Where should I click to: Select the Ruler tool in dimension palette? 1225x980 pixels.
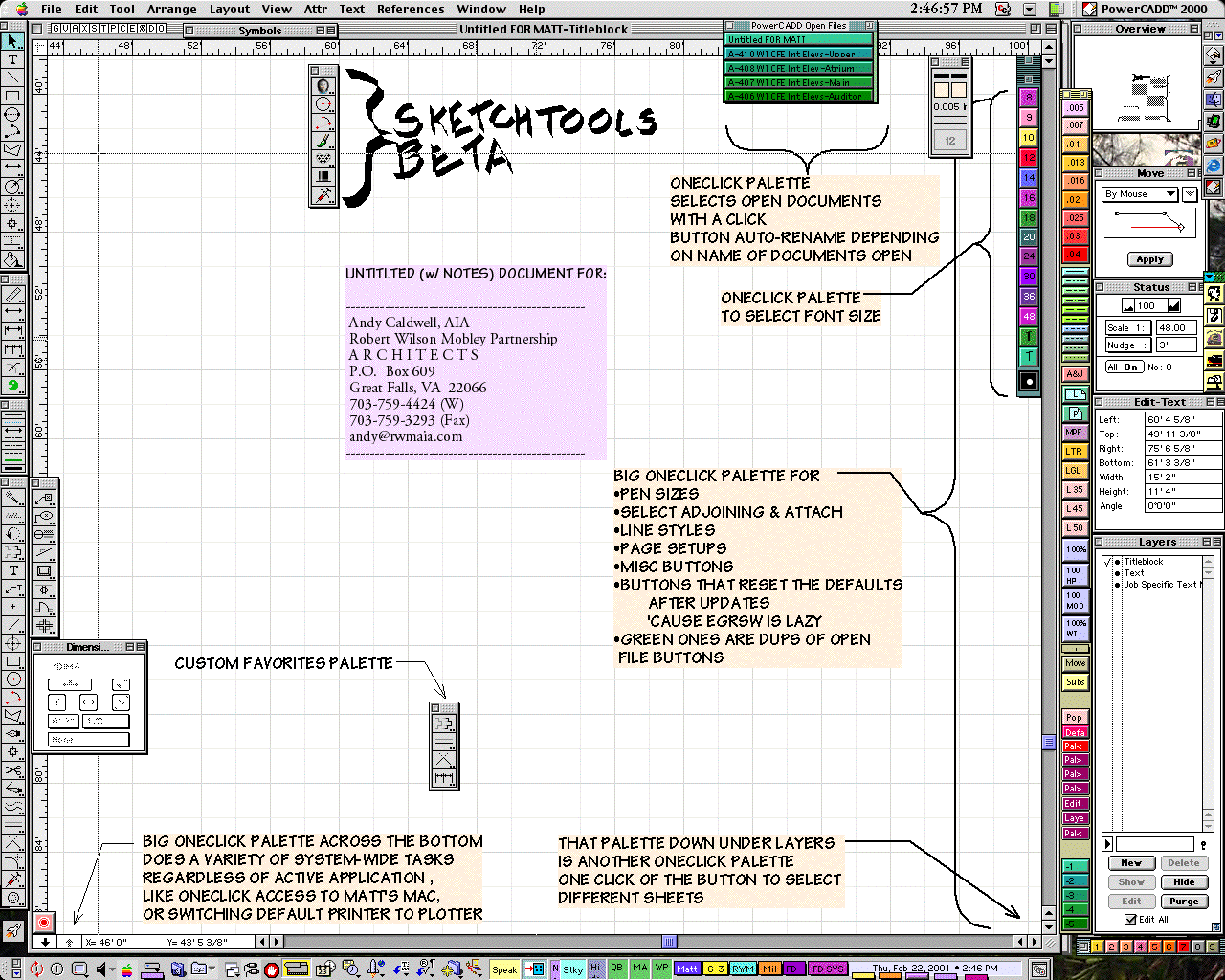pos(13,295)
